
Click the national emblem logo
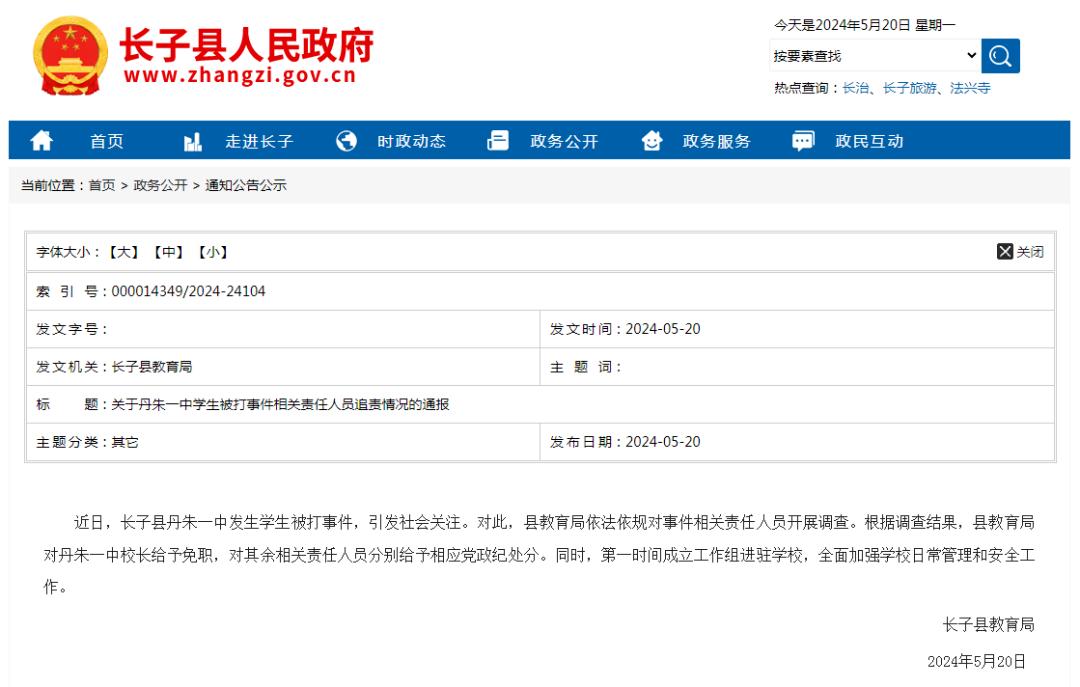point(70,56)
